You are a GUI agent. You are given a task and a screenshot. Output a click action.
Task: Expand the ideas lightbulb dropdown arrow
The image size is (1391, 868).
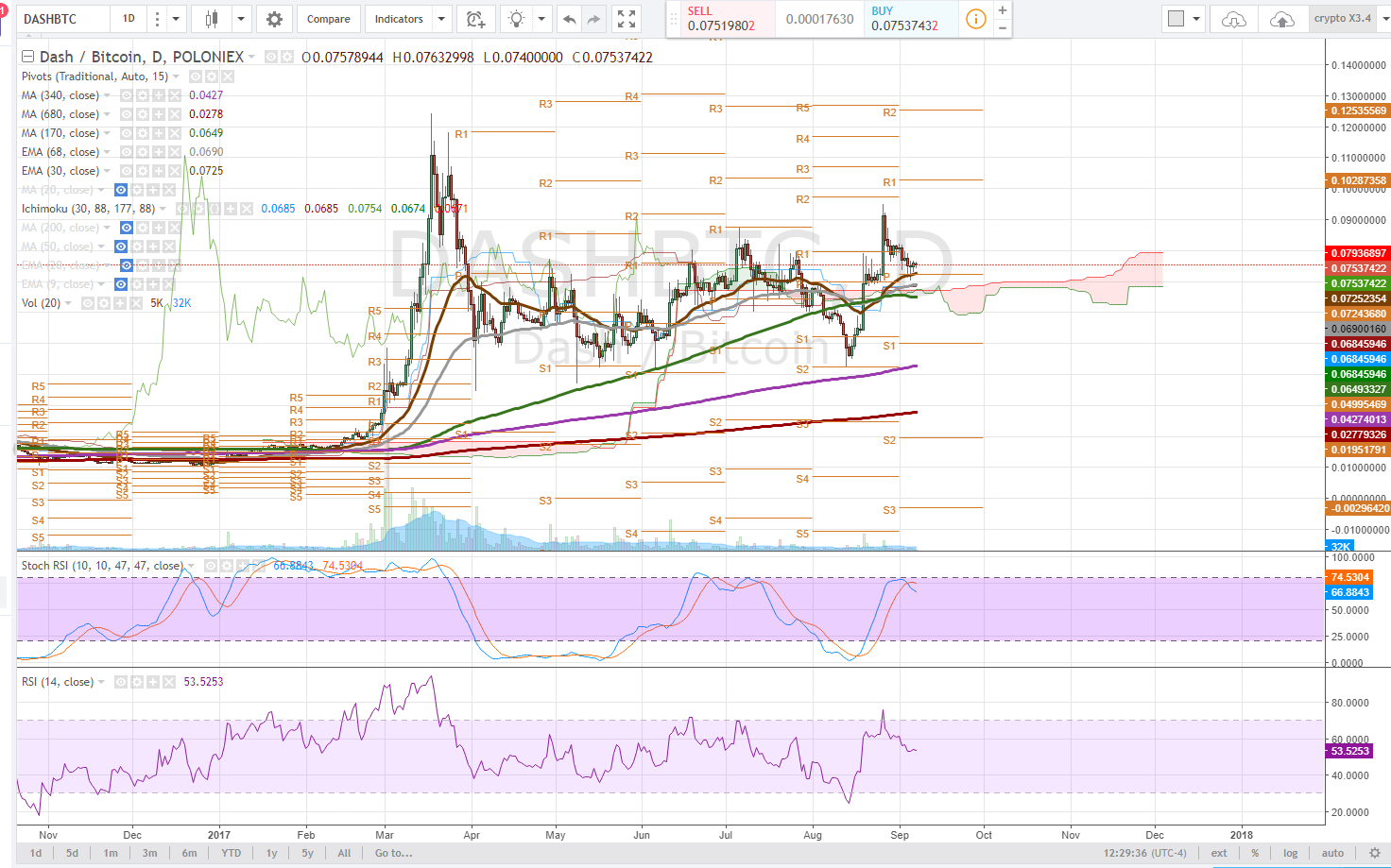[x=541, y=19]
